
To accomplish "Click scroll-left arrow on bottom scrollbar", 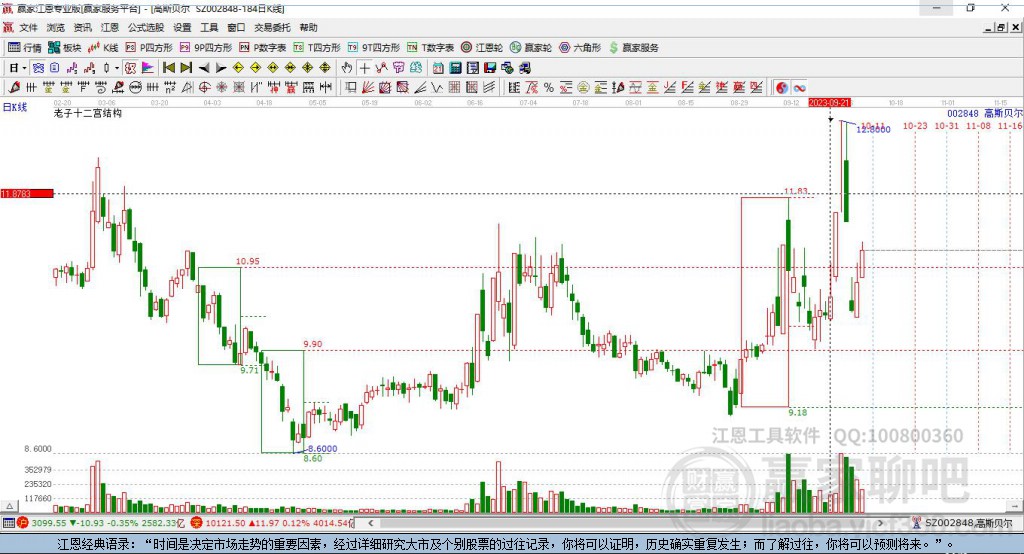I will coord(370,523).
